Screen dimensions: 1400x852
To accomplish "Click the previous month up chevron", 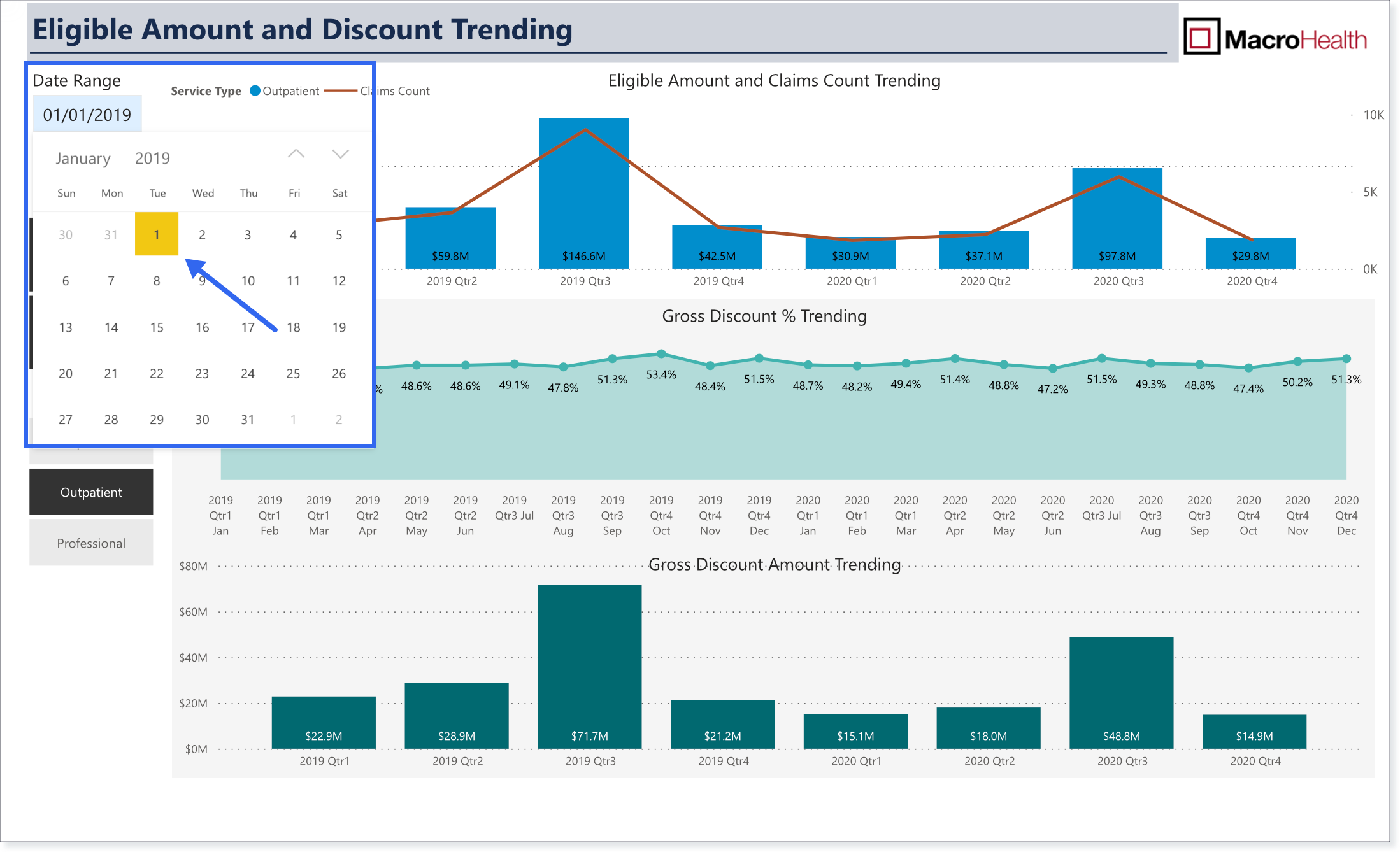I will (296, 154).
